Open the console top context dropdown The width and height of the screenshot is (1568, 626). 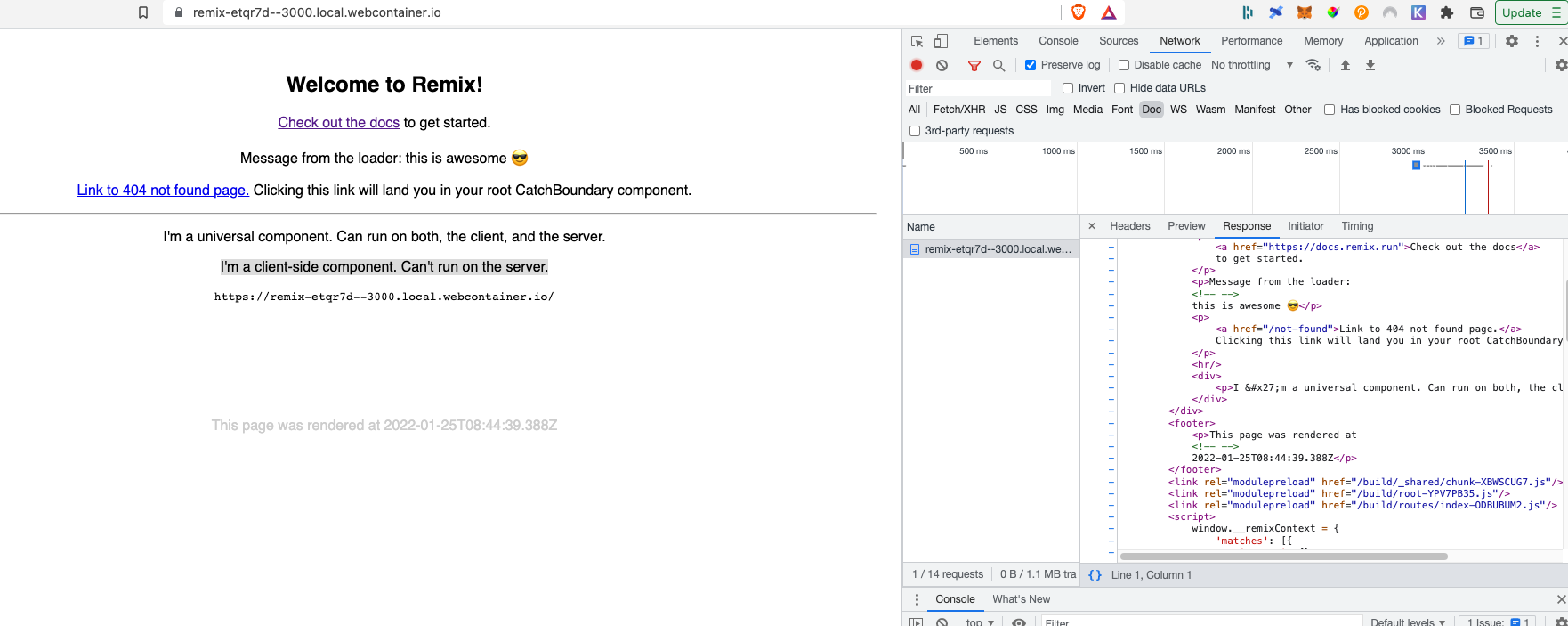(980, 622)
